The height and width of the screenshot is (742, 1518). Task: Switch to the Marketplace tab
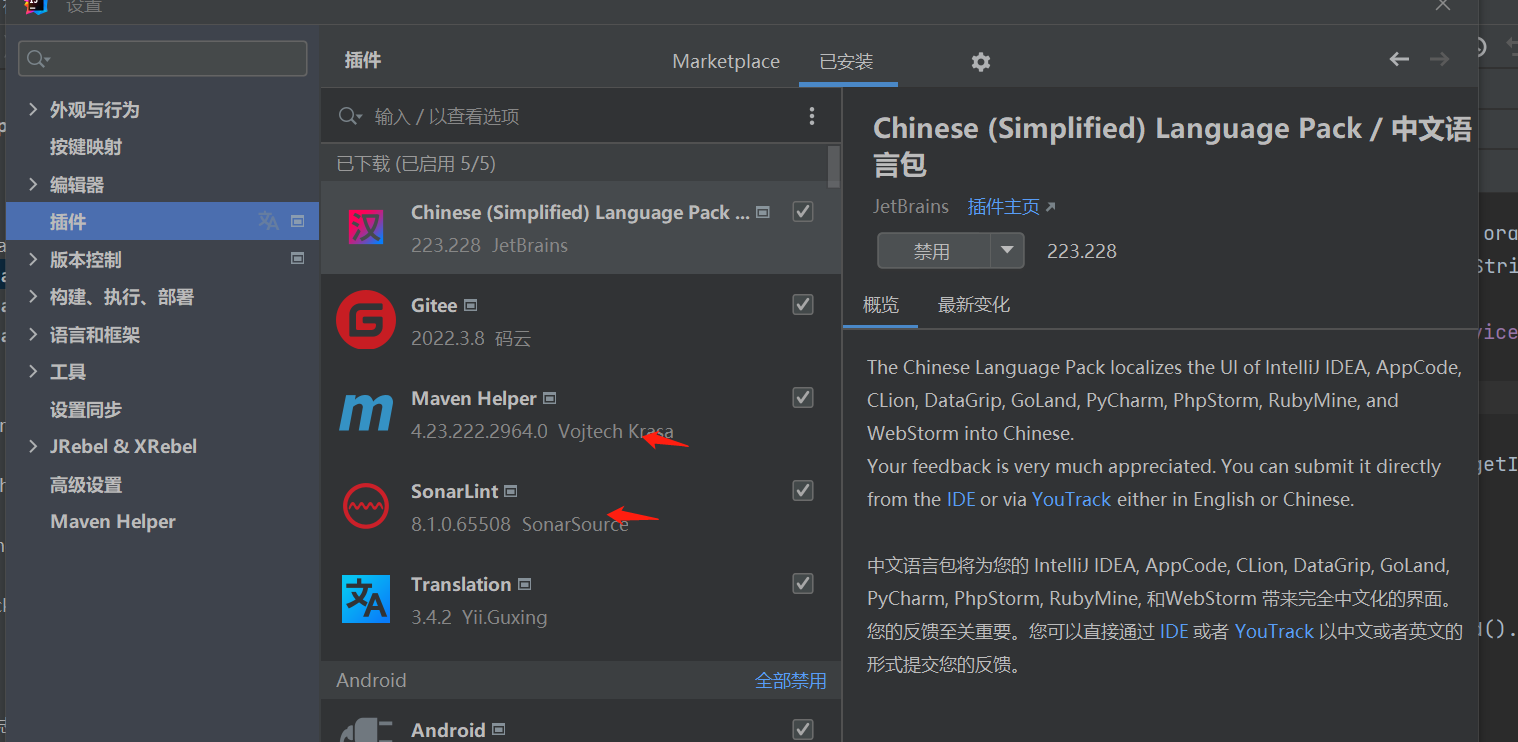pyautogui.click(x=726, y=61)
